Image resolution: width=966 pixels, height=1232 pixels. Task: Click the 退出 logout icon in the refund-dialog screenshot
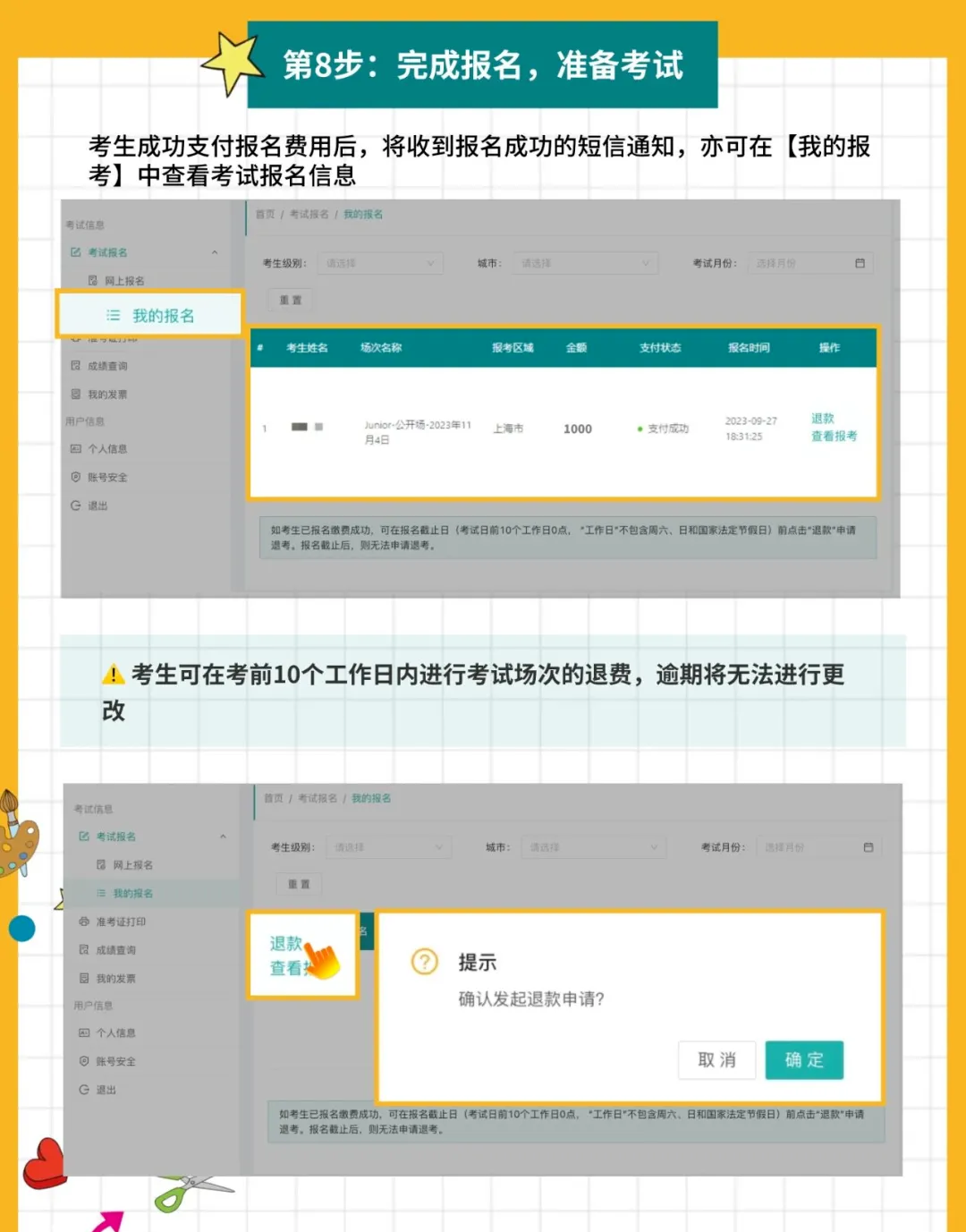coord(84,1090)
